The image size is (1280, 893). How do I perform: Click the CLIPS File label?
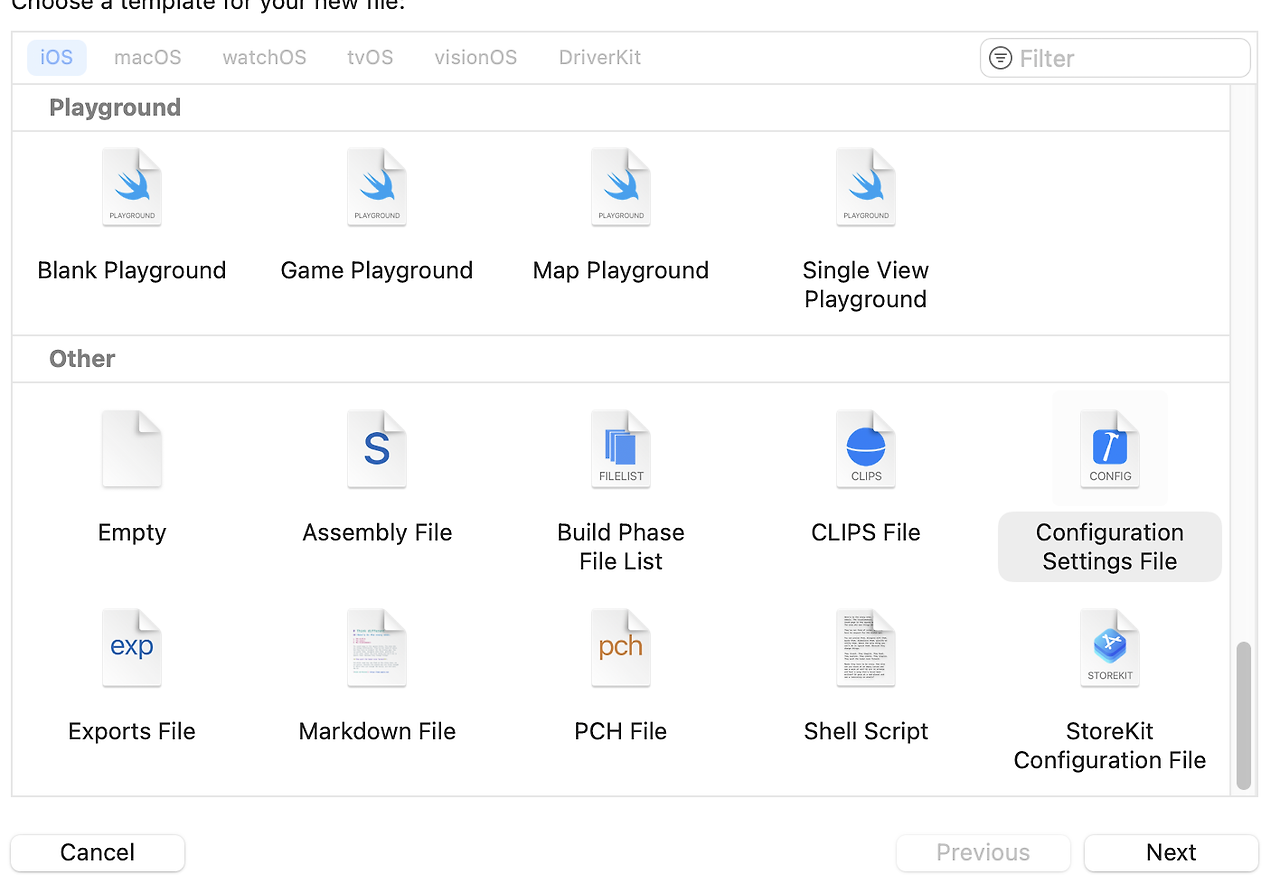click(866, 532)
